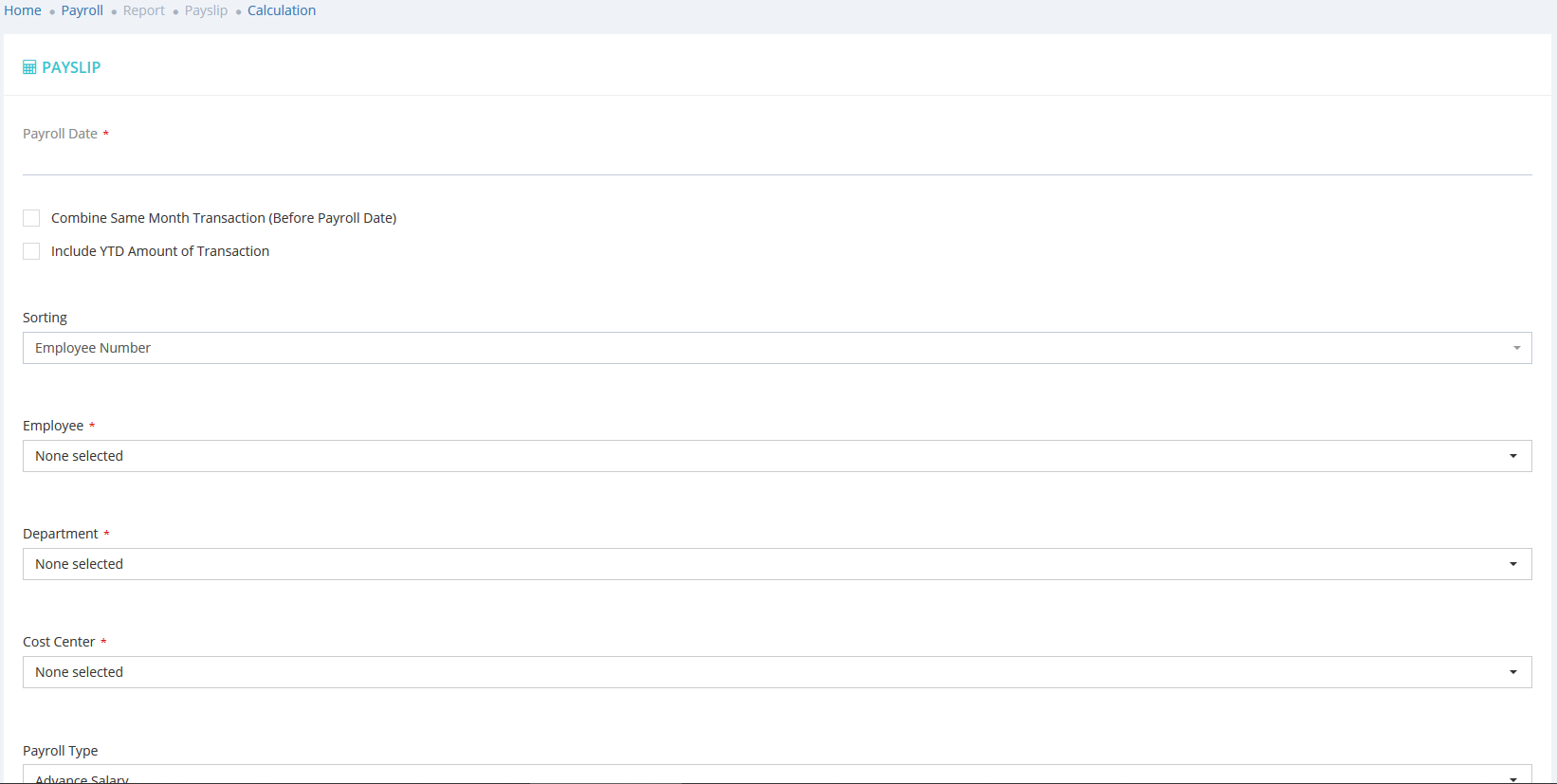The height and width of the screenshot is (784, 1557).
Task: Click the calculator icon beside PAYSLIP heading
Action: [29, 67]
